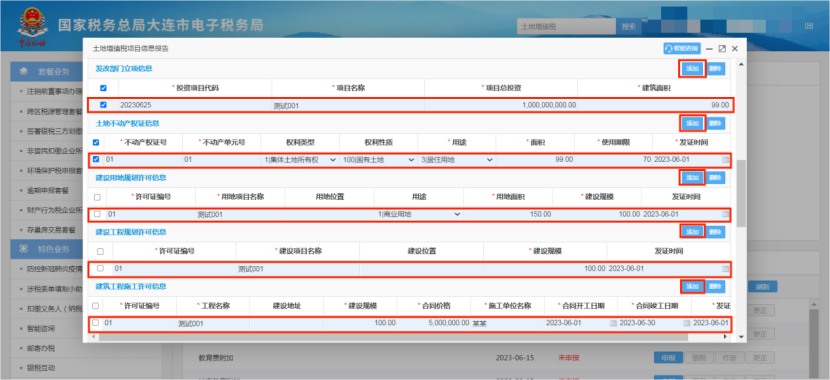Screen dimensions: 830x380
Task: Open the 智能咨询 assistant button
Action: coord(682,48)
